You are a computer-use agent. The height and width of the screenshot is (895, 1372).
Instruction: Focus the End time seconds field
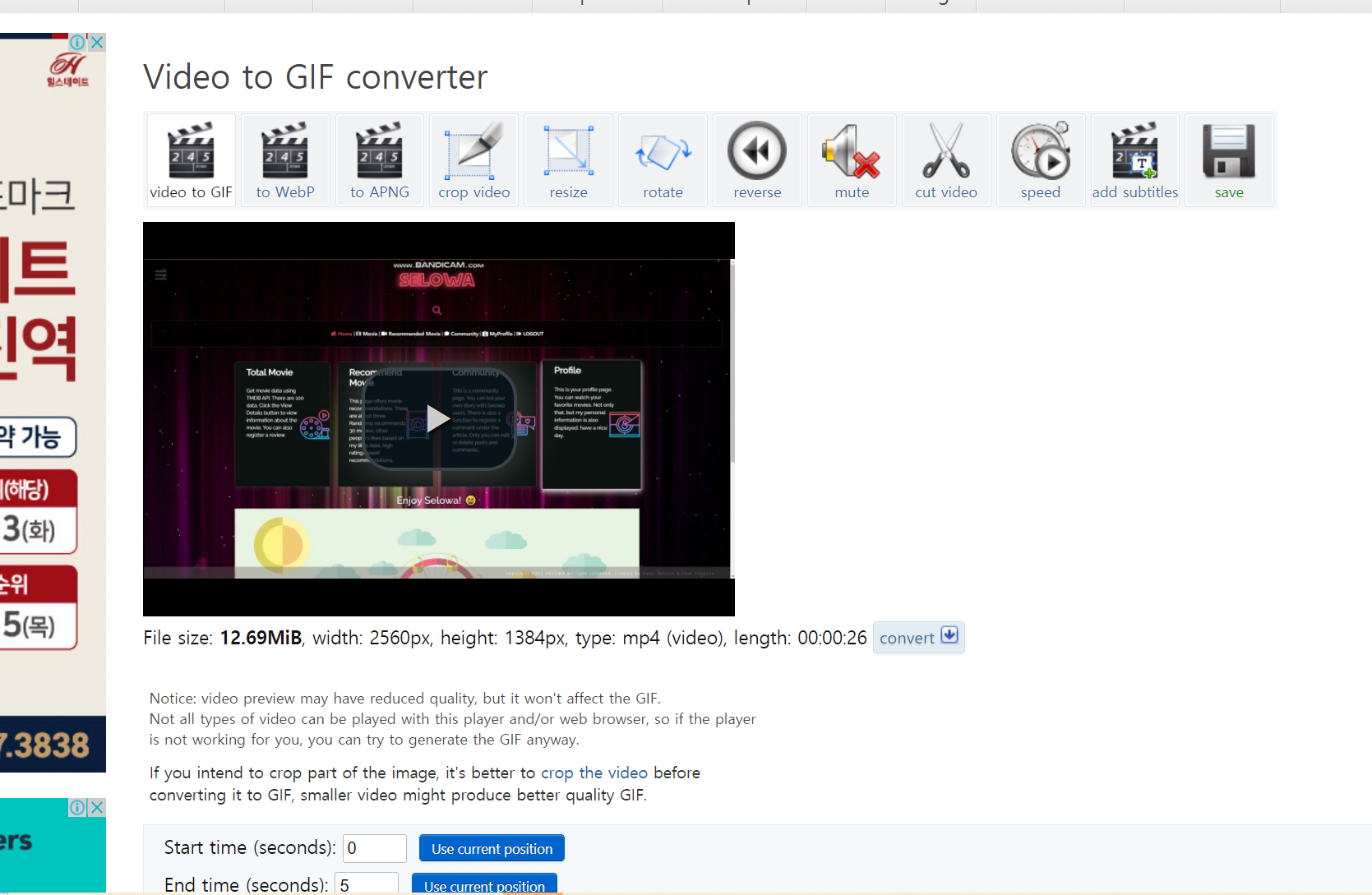tap(367, 884)
